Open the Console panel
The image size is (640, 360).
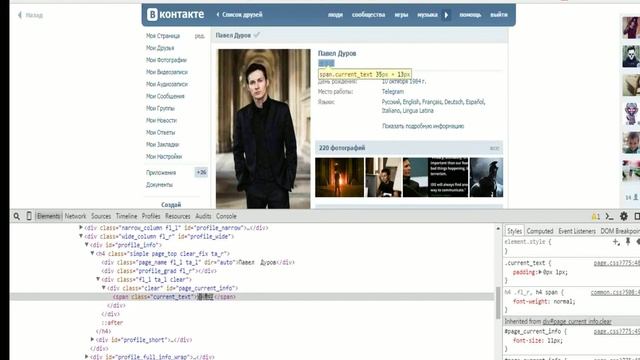(x=226, y=216)
